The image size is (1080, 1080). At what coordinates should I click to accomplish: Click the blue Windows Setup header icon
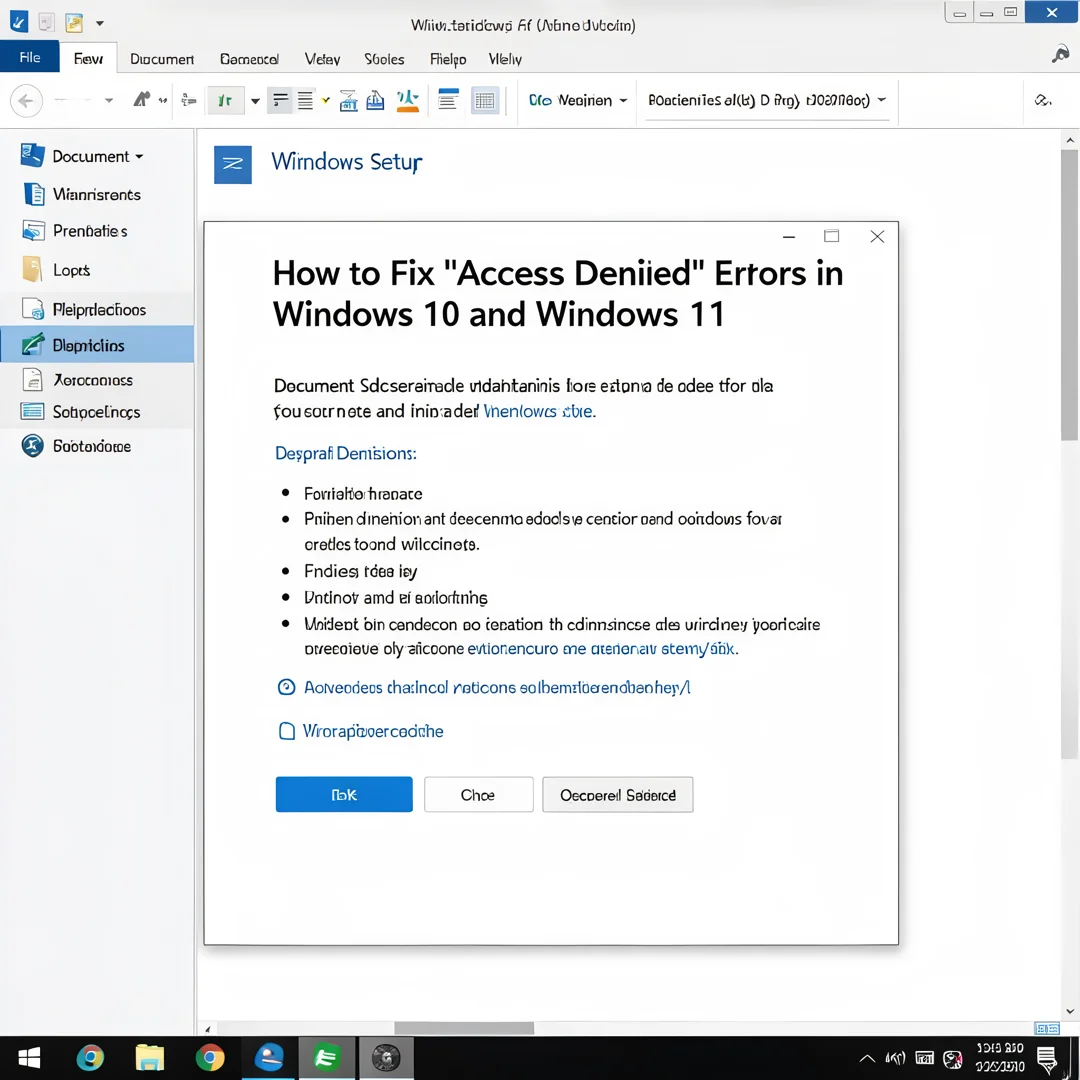233,165
